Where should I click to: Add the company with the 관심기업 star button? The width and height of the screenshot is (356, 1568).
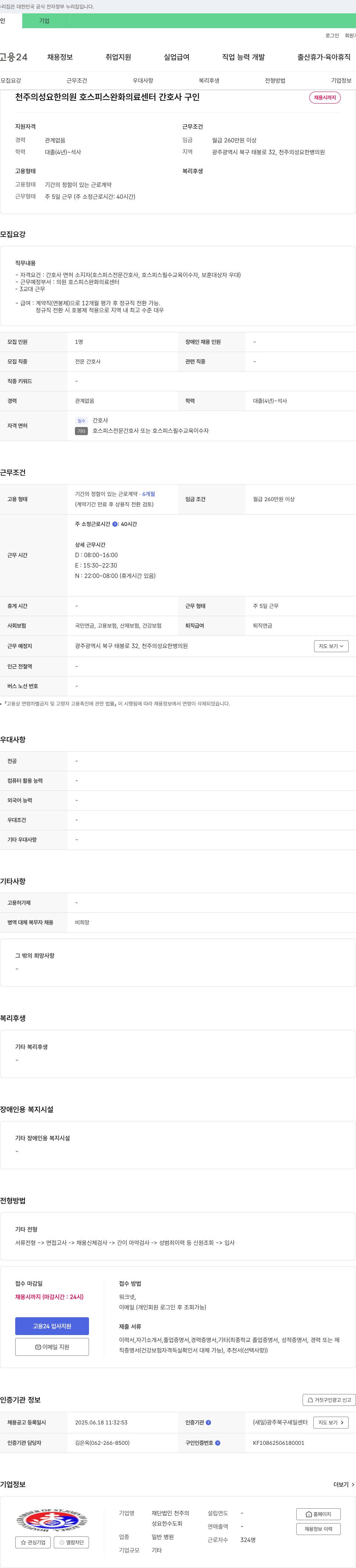point(33,1542)
